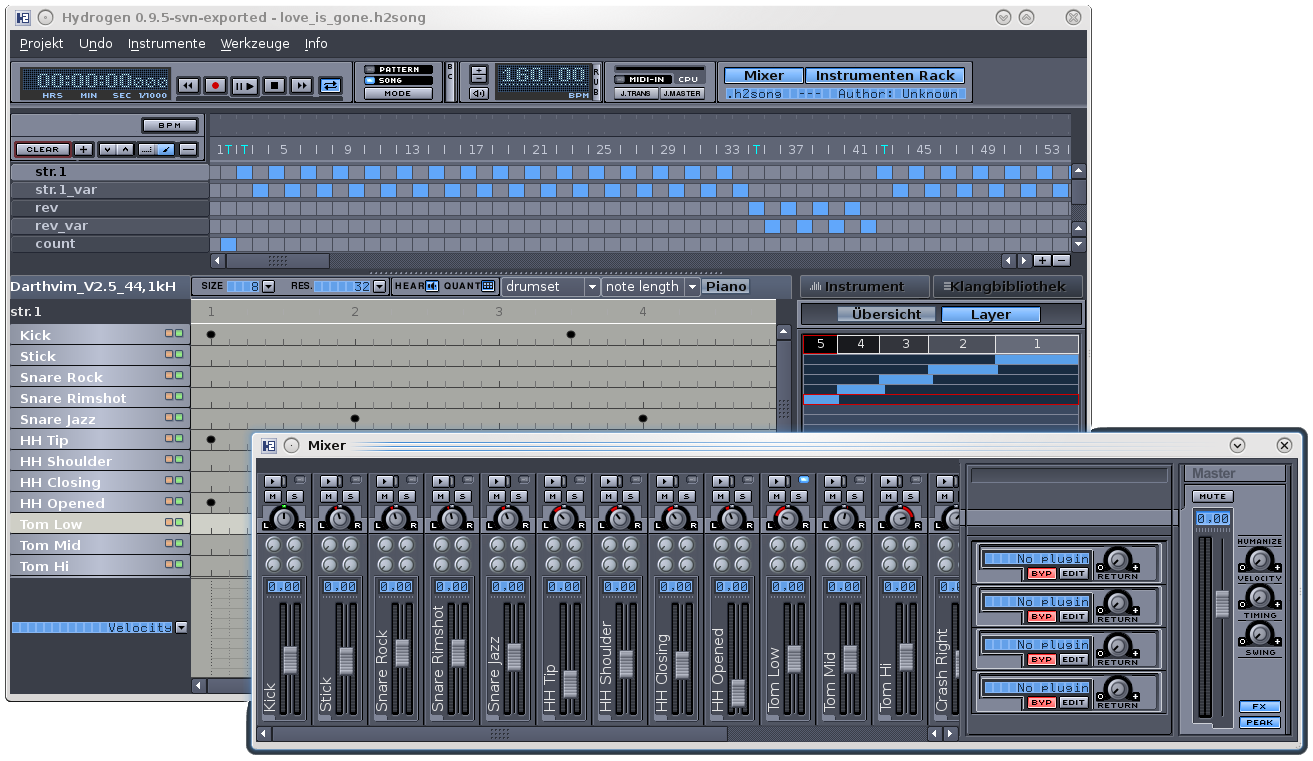Open the drumset dropdown
The image size is (1313, 761).
click(594, 286)
